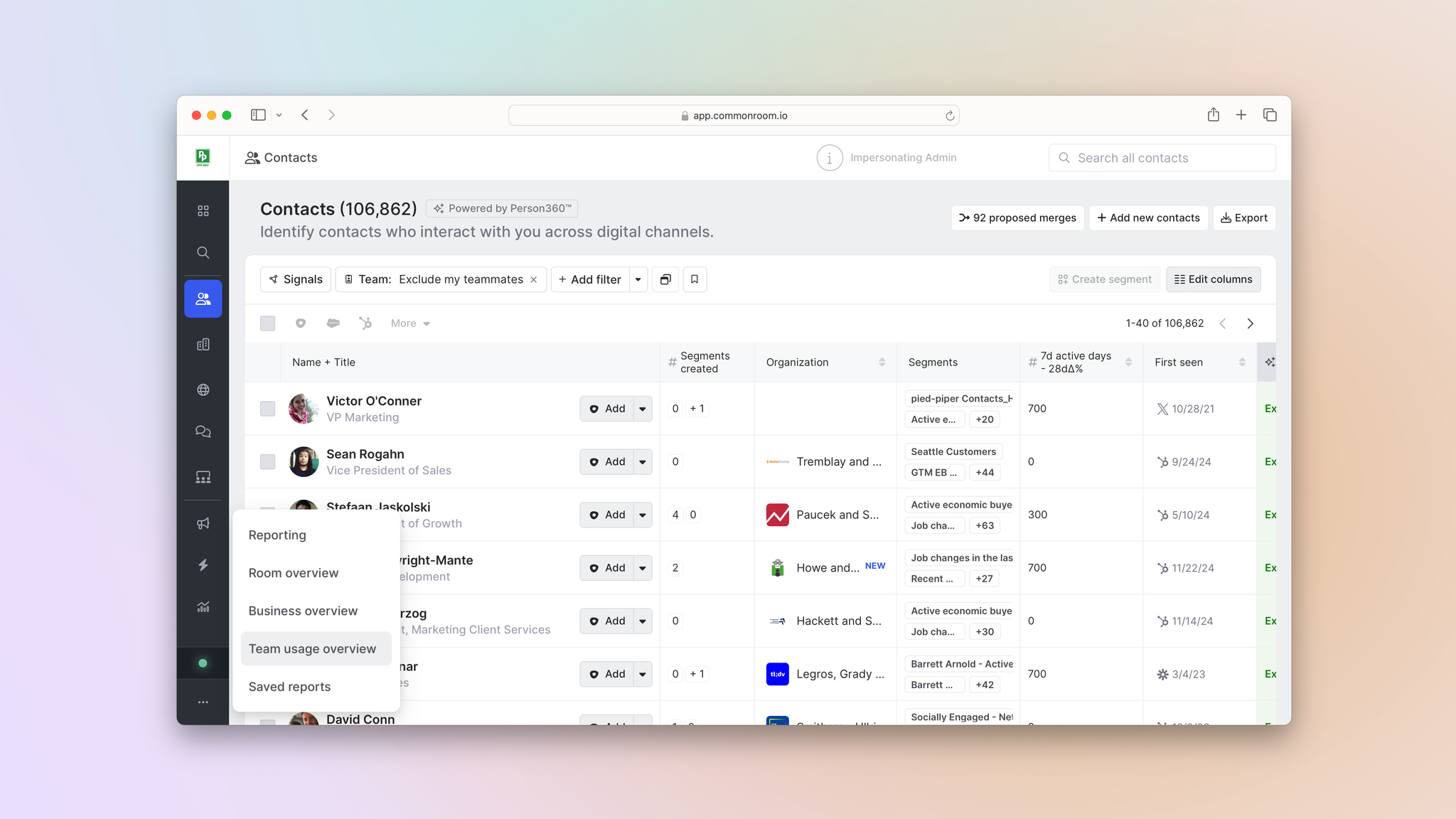1456x819 pixels.
Task: Sort by the First seen column arrows
Action: [x=1242, y=363]
